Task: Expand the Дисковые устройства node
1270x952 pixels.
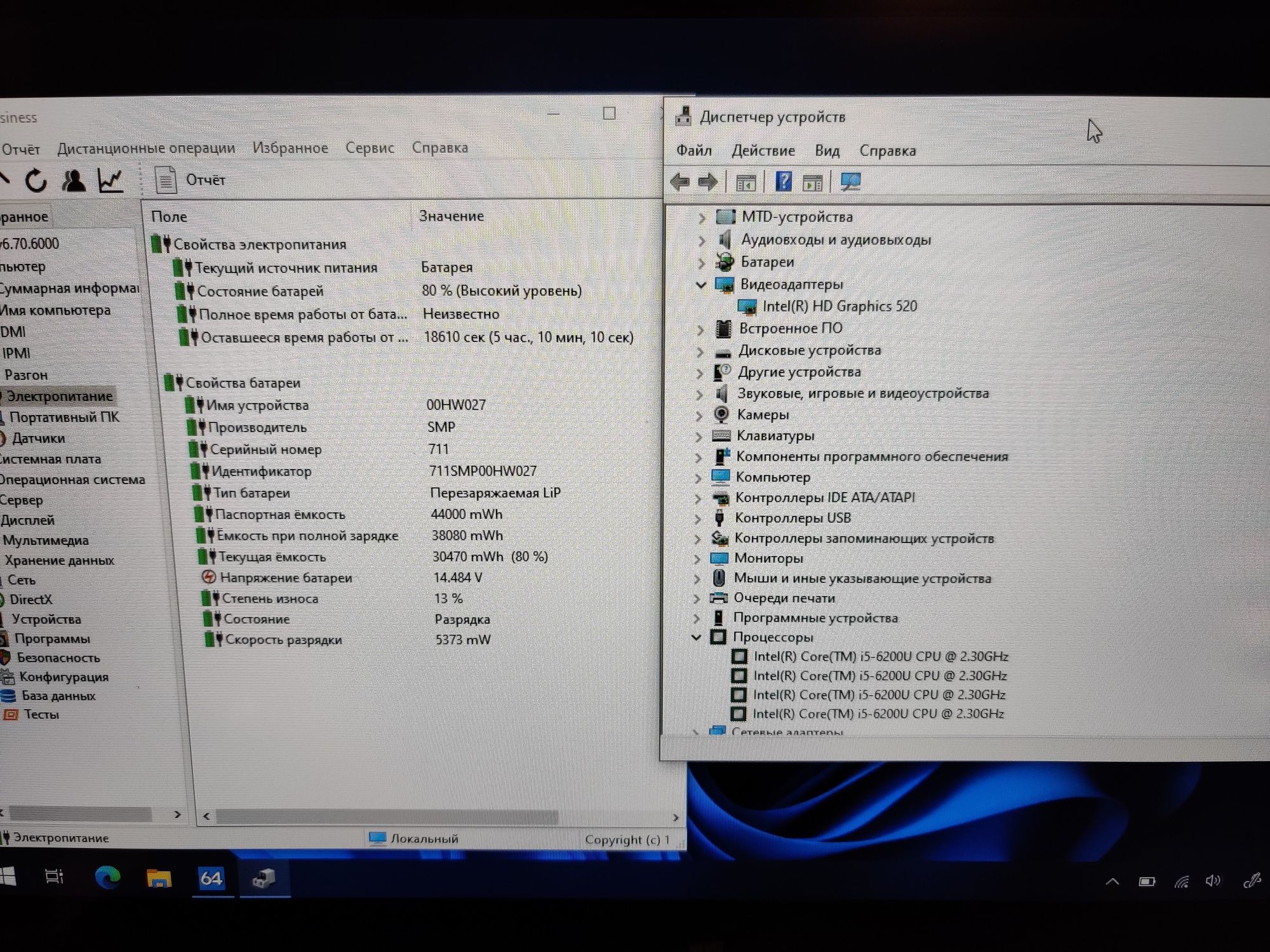Action: pyautogui.click(x=700, y=351)
